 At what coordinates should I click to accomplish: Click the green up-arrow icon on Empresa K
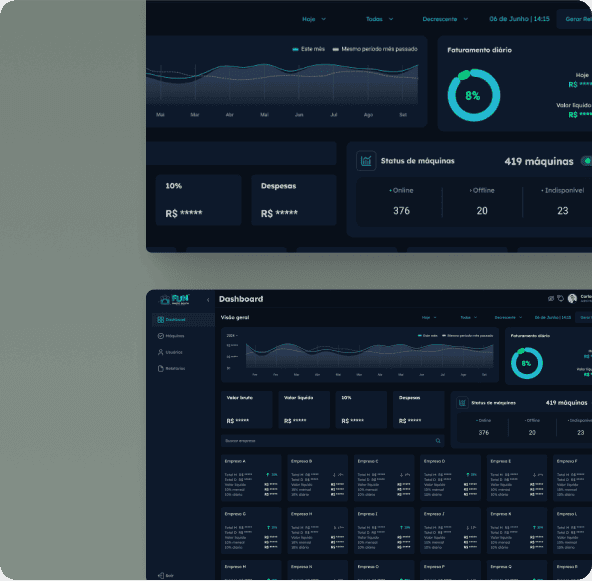coord(534,528)
